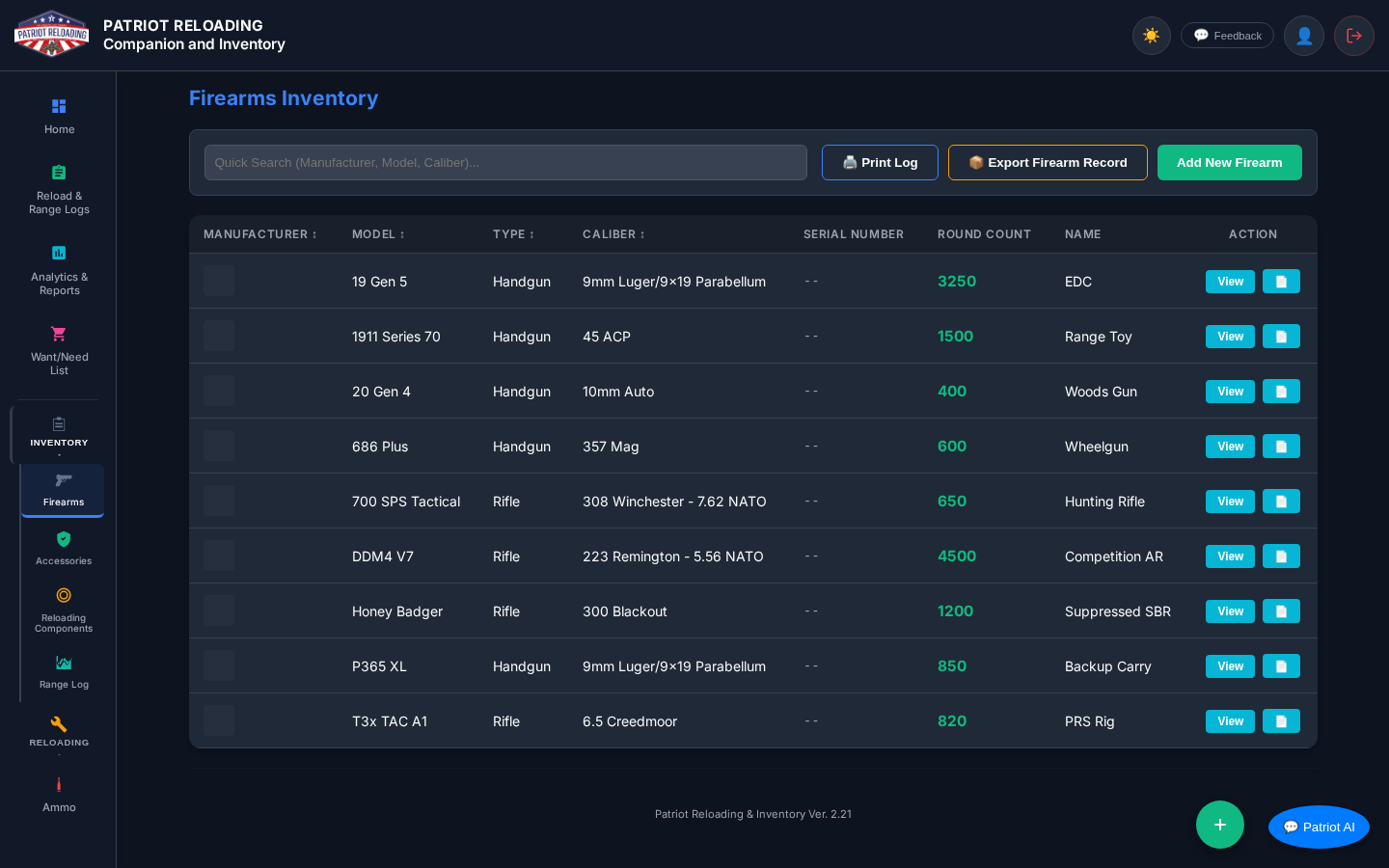Viewport: 1389px width, 868px height.
Task: Open Ammo in the sidebar
Action: click(x=59, y=795)
